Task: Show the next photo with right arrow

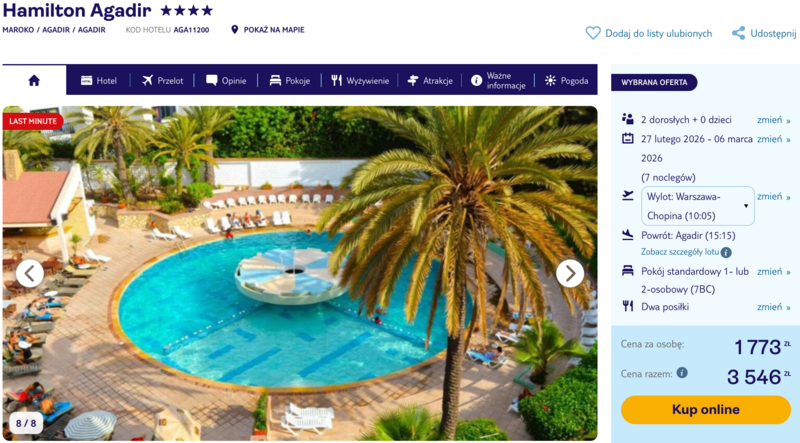Action: click(570, 274)
